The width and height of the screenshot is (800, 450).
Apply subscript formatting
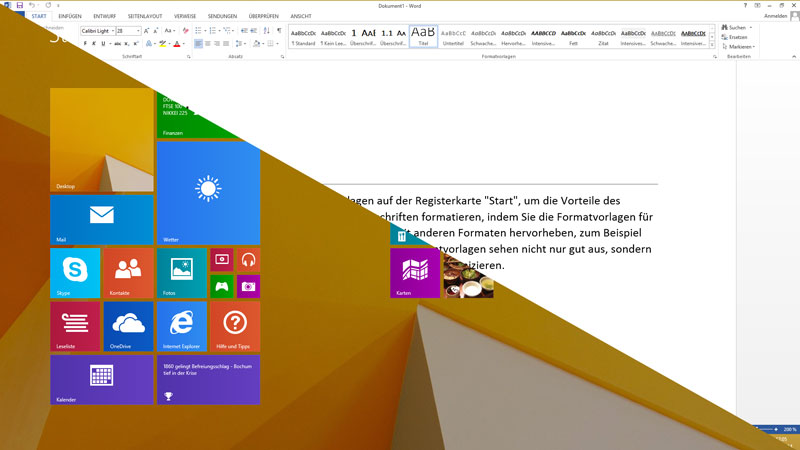pos(127,44)
